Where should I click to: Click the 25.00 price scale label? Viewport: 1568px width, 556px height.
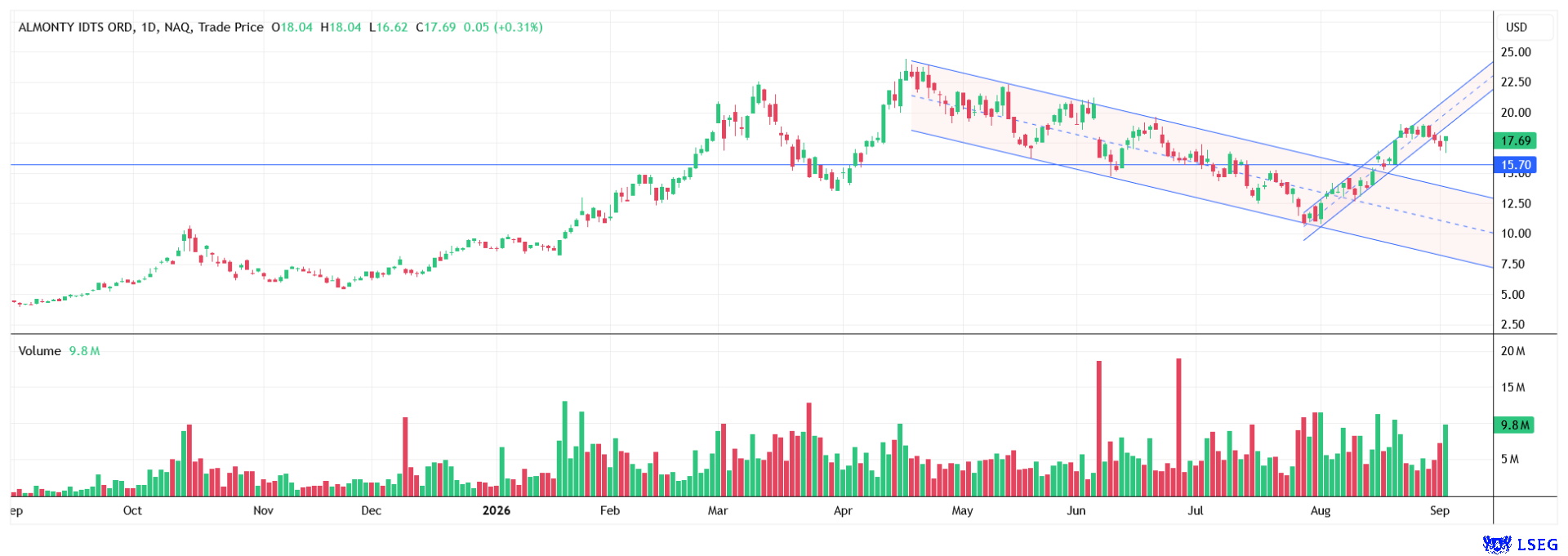point(1516,52)
